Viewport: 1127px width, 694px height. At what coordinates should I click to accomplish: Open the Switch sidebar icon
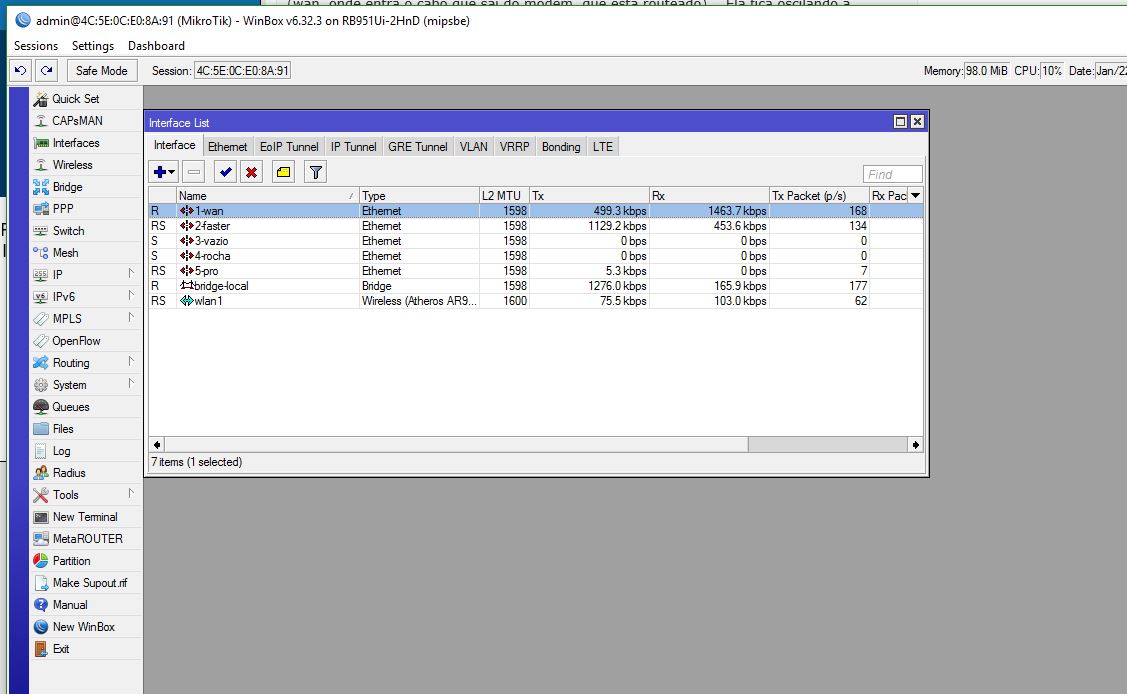pos(40,231)
